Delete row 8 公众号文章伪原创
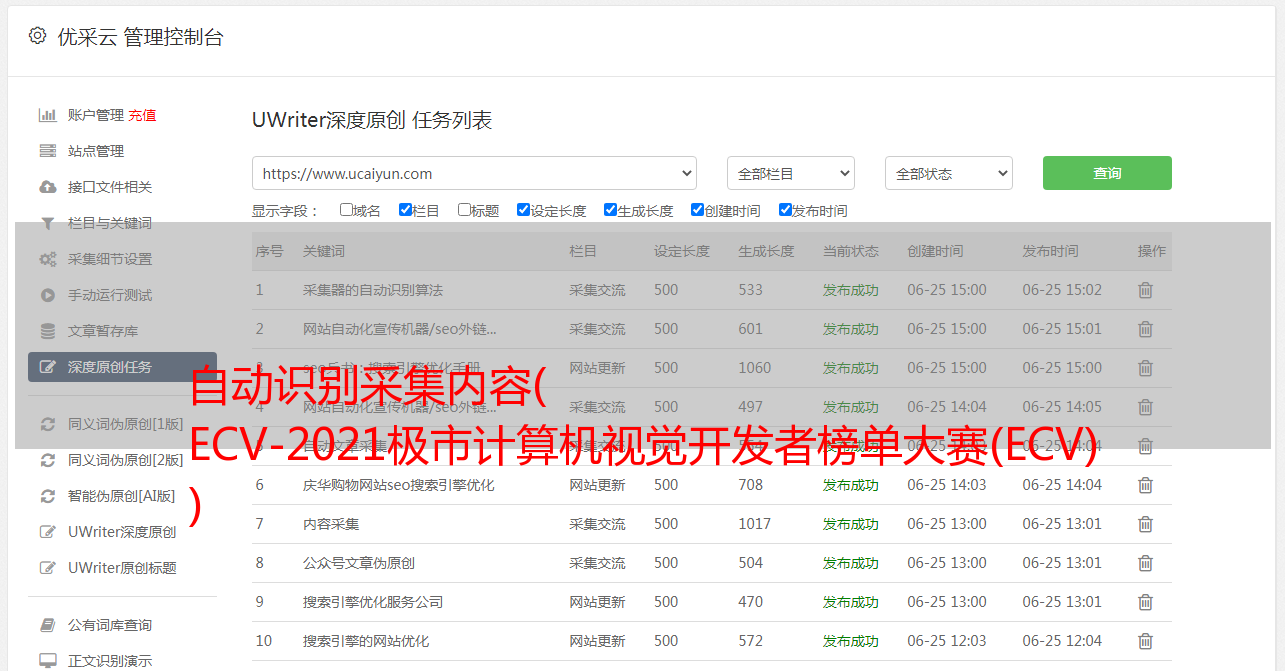The width and height of the screenshot is (1285, 671). pyautogui.click(x=1145, y=563)
